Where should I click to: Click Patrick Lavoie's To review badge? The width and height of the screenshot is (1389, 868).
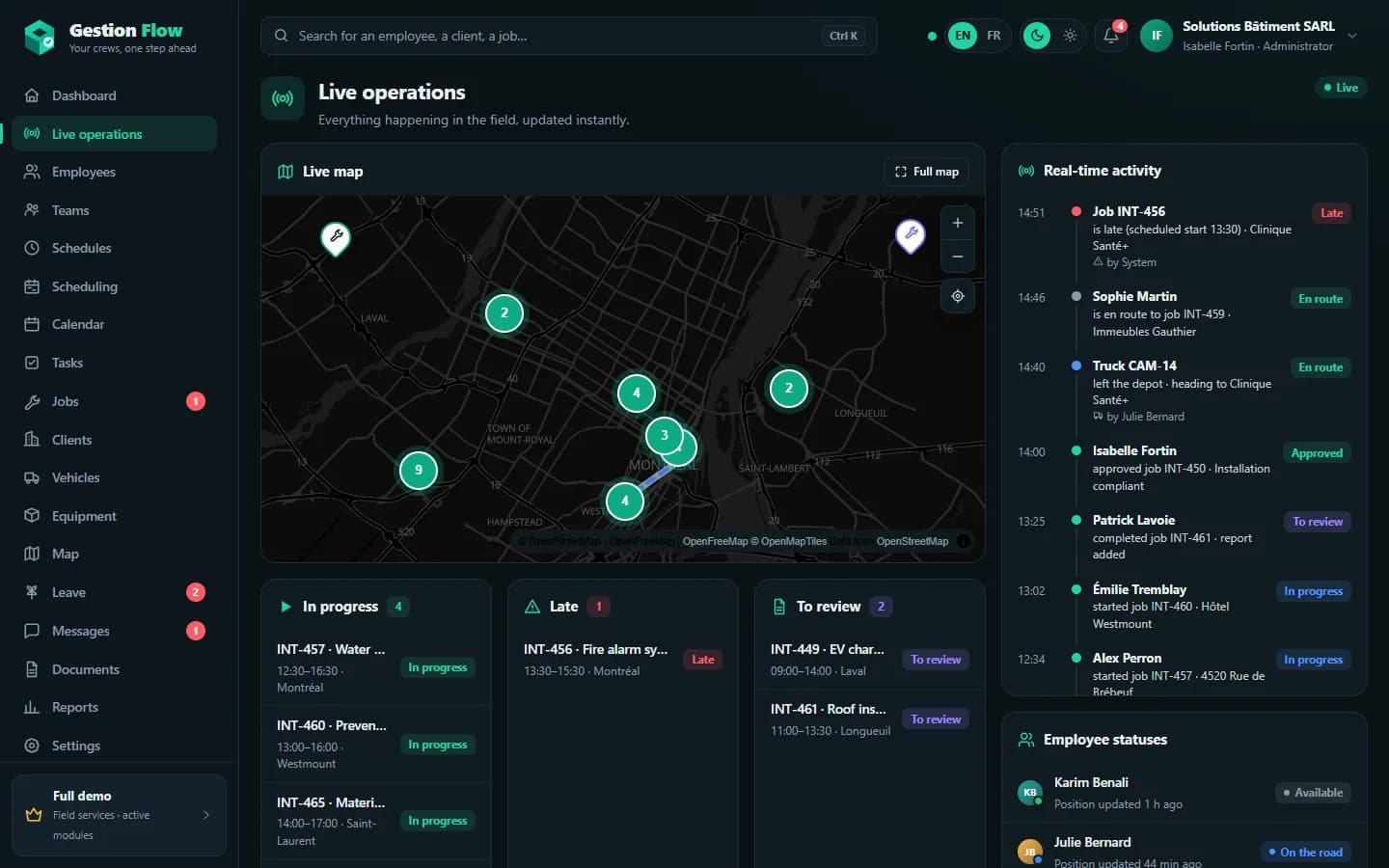pos(1318,522)
